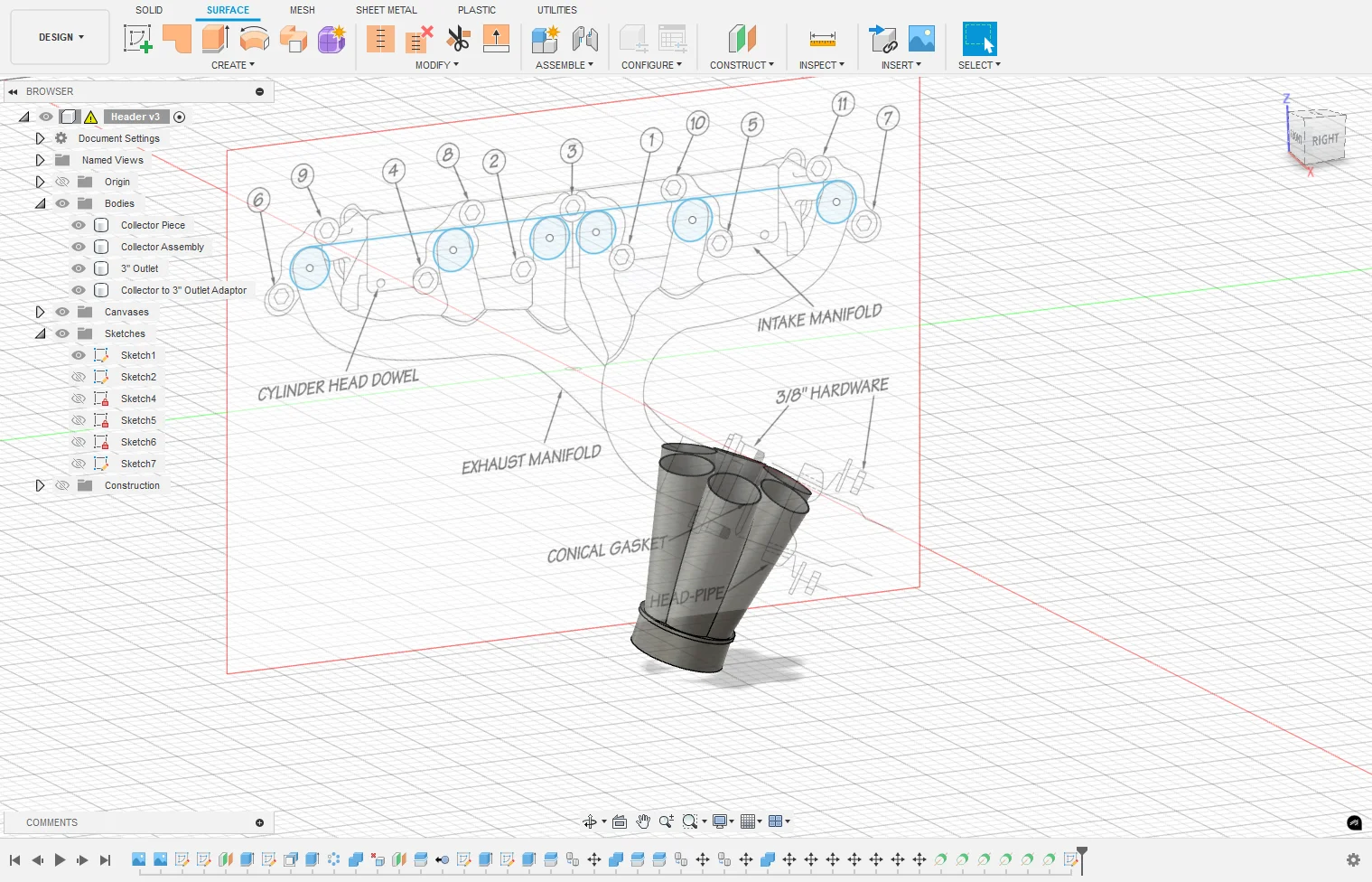The height and width of the screenshot is (882, 1372).
Task: Show Sketch5 using its eye icon
Action: tap(79, 420)
